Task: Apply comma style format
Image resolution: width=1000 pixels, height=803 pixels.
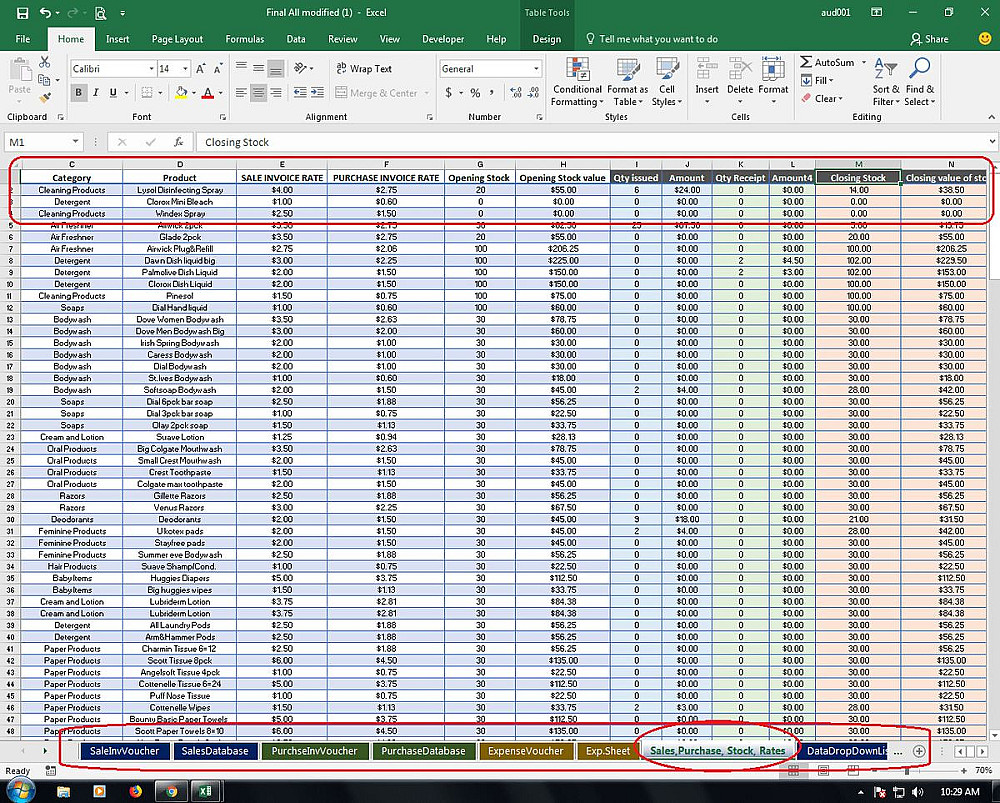Action: click(492, 93)
